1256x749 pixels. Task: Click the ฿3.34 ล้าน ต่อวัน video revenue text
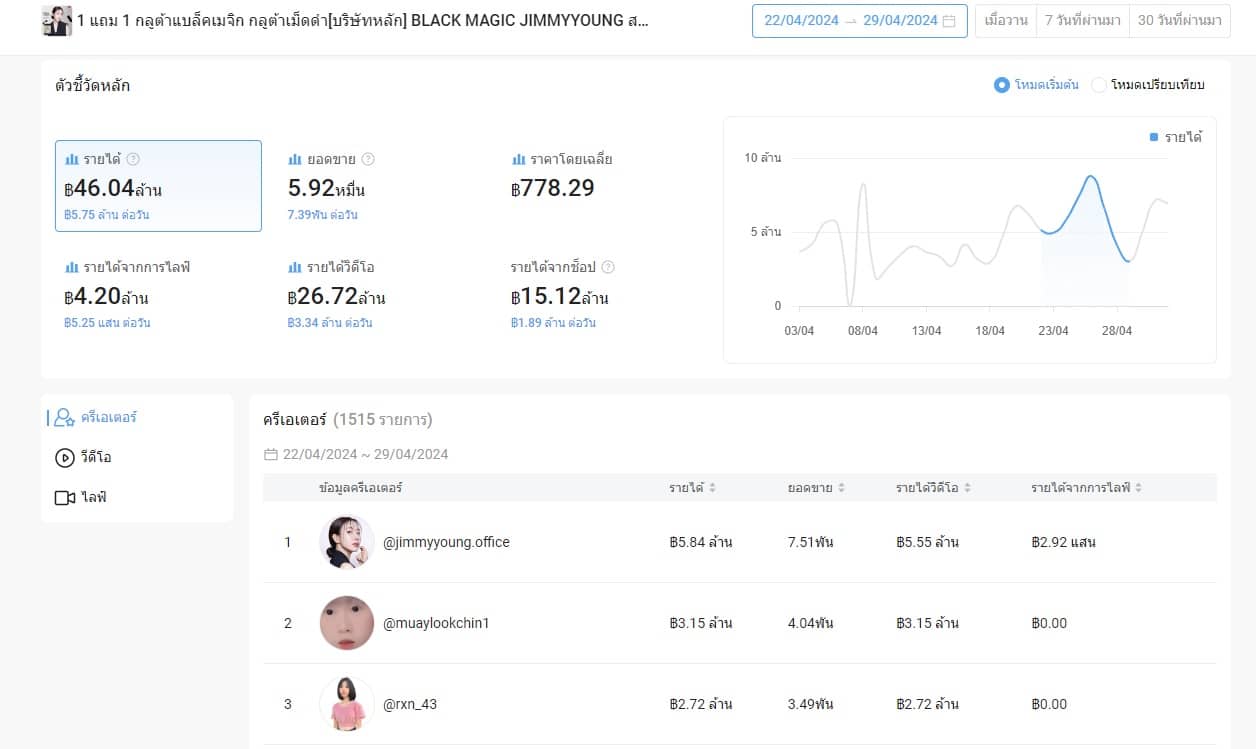(329, 323)
